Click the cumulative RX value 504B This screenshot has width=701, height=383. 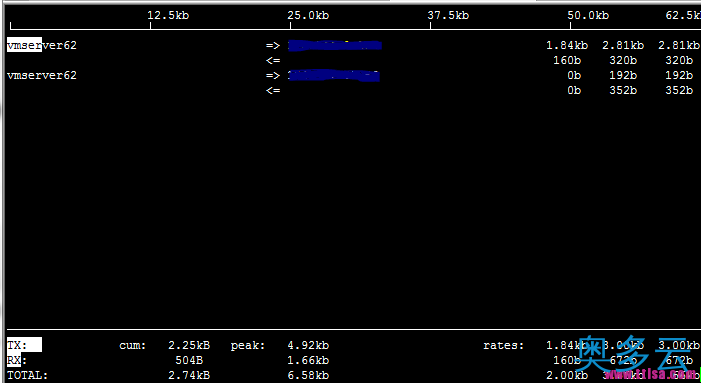(189, 360)
